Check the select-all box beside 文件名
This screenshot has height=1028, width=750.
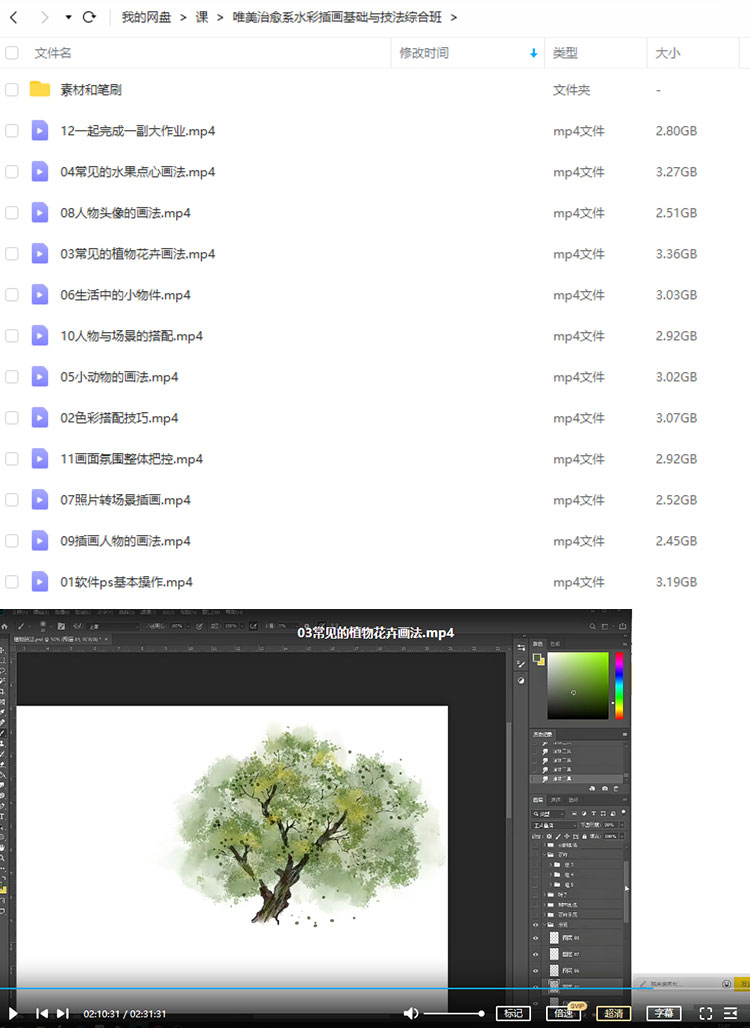tap(12, 52)
